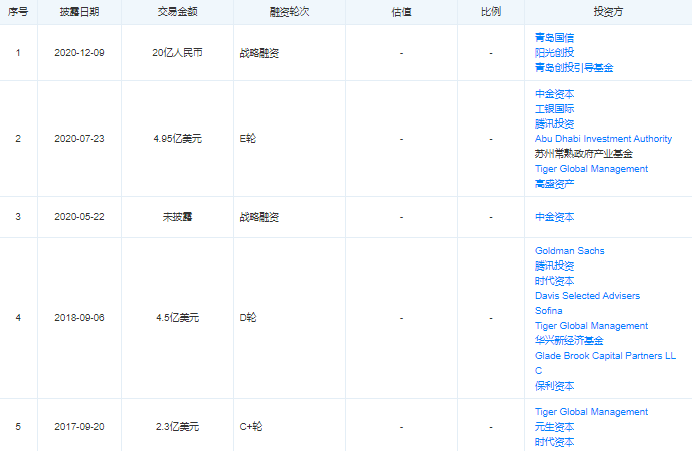Open the 青岛国信 investor link
692x451 pixels.
[554, 38]
